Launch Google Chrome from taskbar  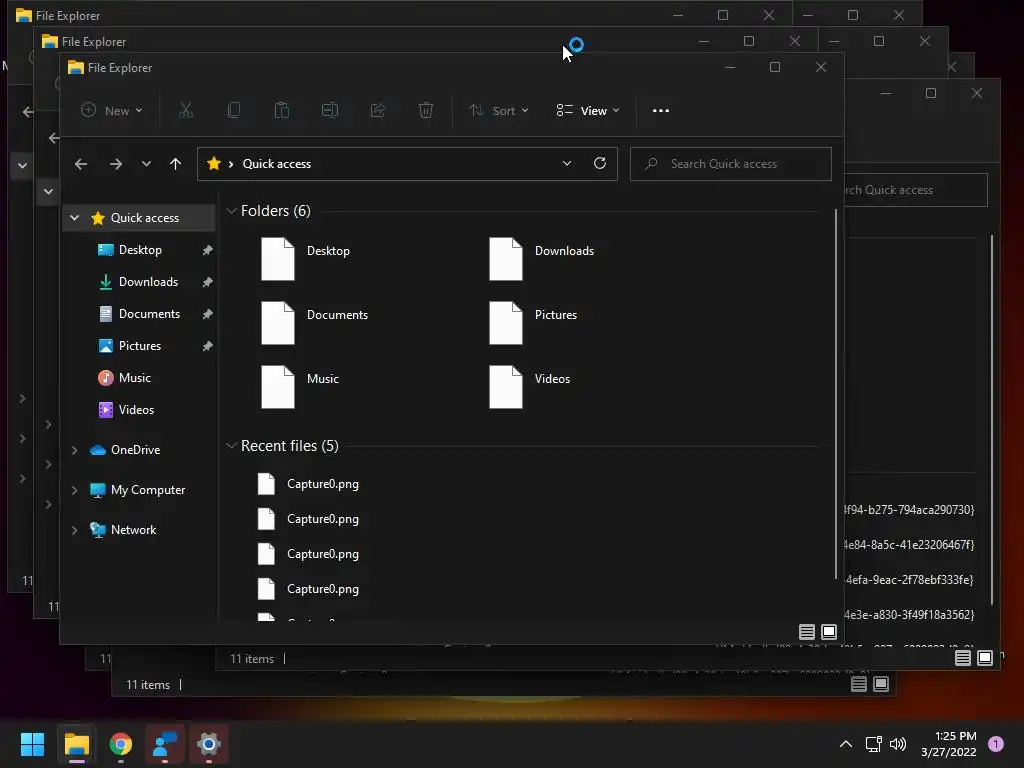pyautogui.click(x=121, y=744)
